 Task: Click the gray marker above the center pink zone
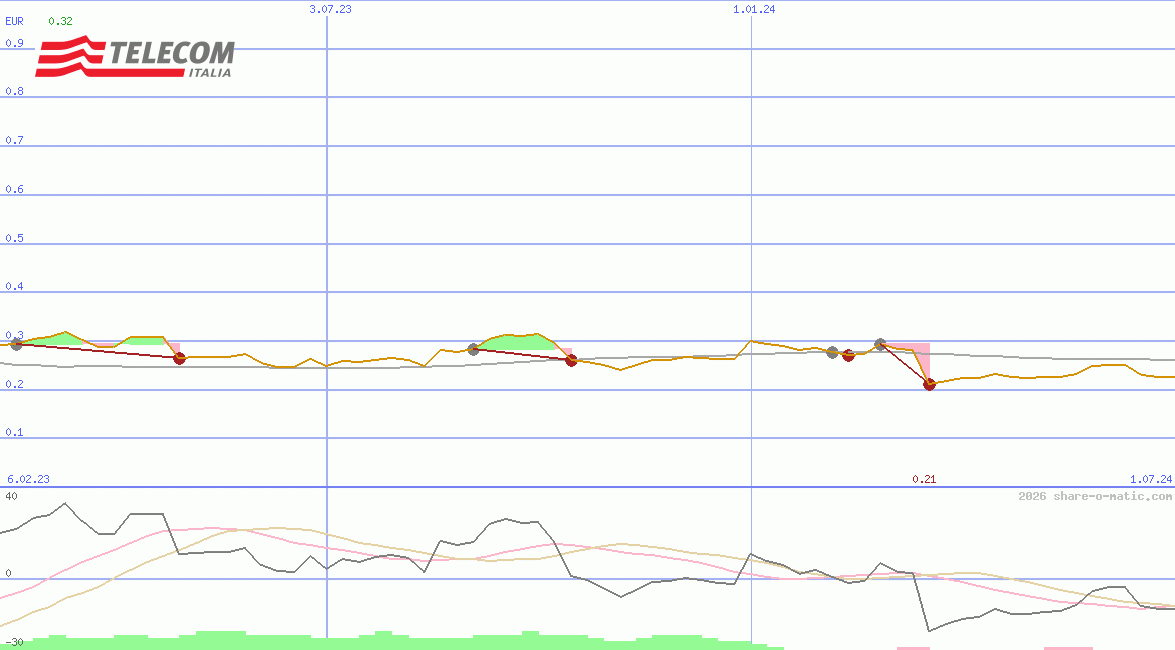click(879, 343)
